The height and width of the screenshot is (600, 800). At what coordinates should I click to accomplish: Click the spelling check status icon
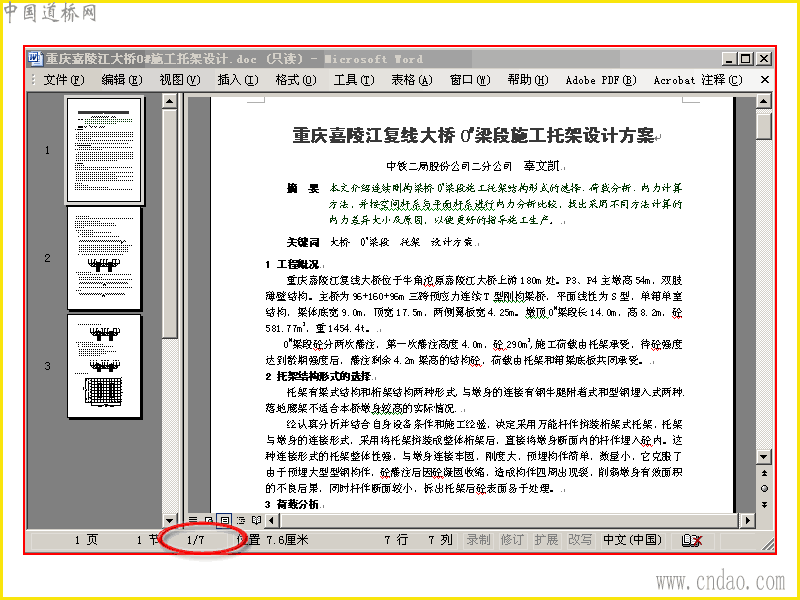coord(692,540)
